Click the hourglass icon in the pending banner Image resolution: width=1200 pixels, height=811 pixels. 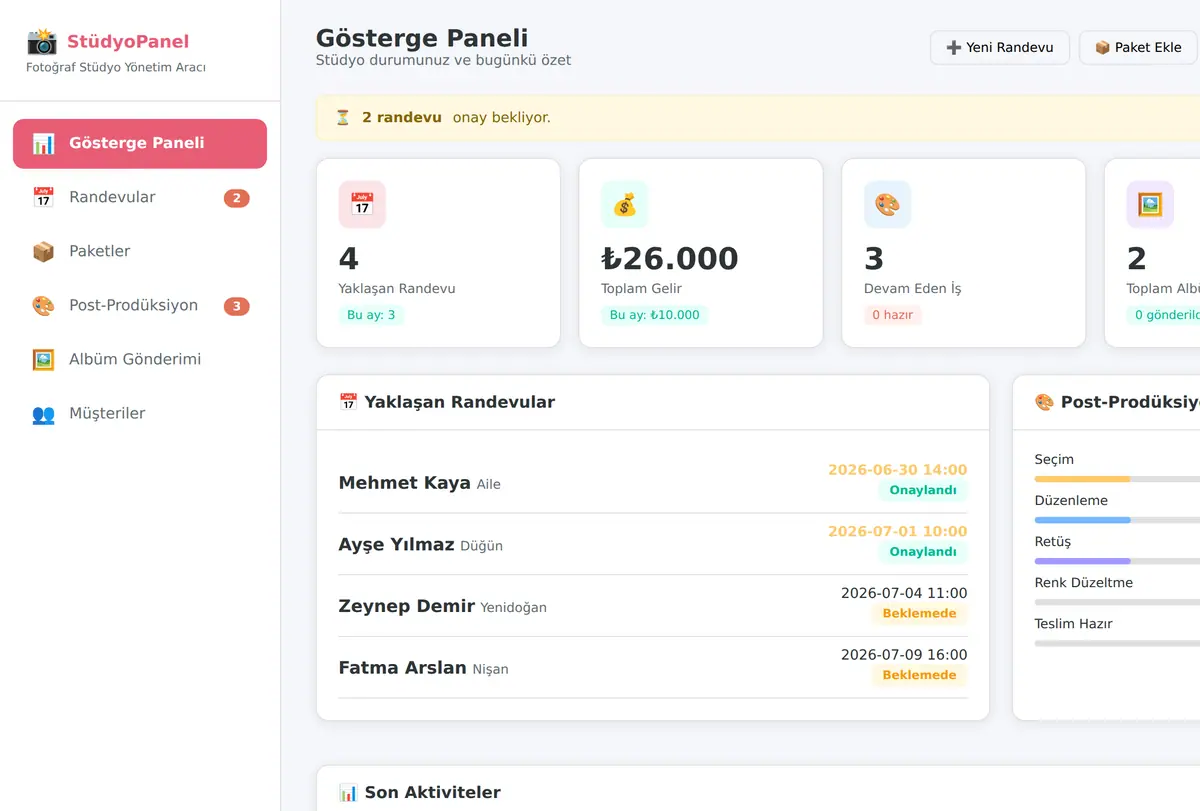click(343, 117)
